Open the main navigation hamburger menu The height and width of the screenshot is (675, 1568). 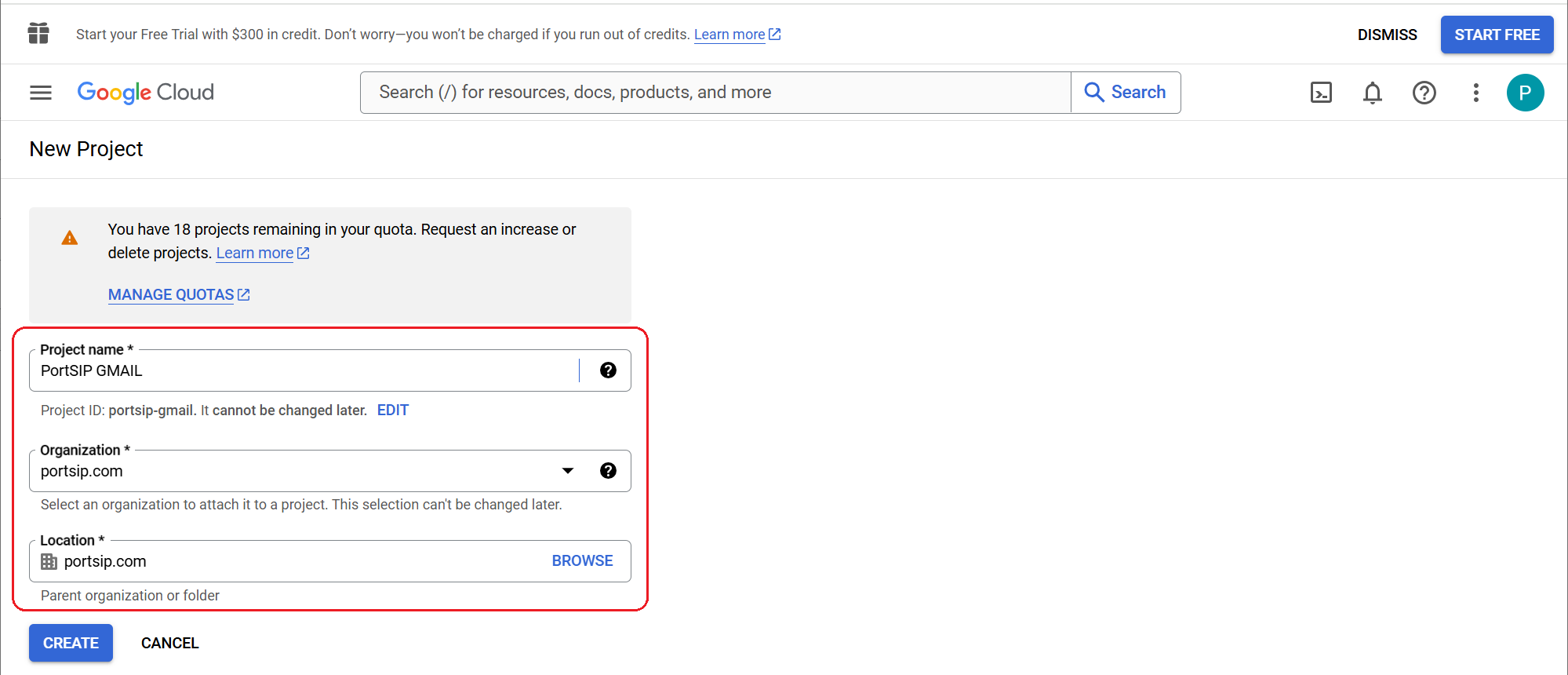[41, 93]
